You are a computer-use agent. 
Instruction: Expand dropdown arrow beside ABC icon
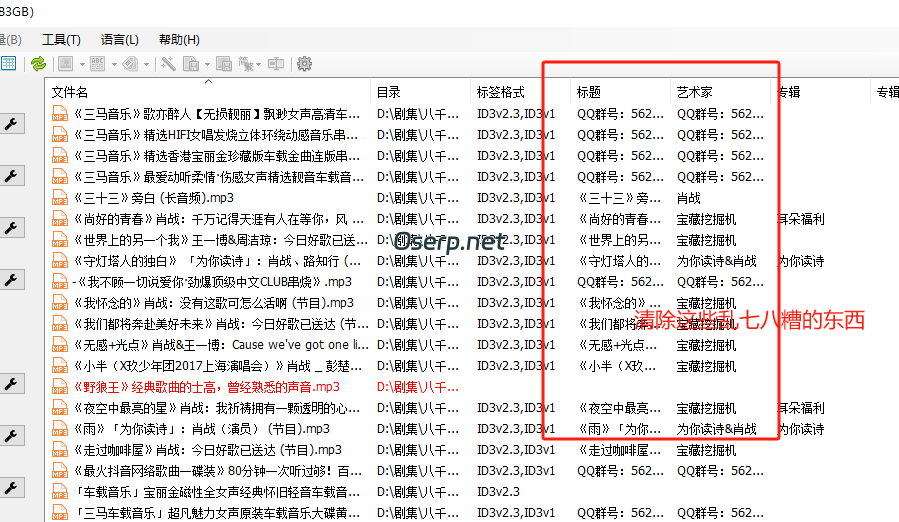coord(114,64)
